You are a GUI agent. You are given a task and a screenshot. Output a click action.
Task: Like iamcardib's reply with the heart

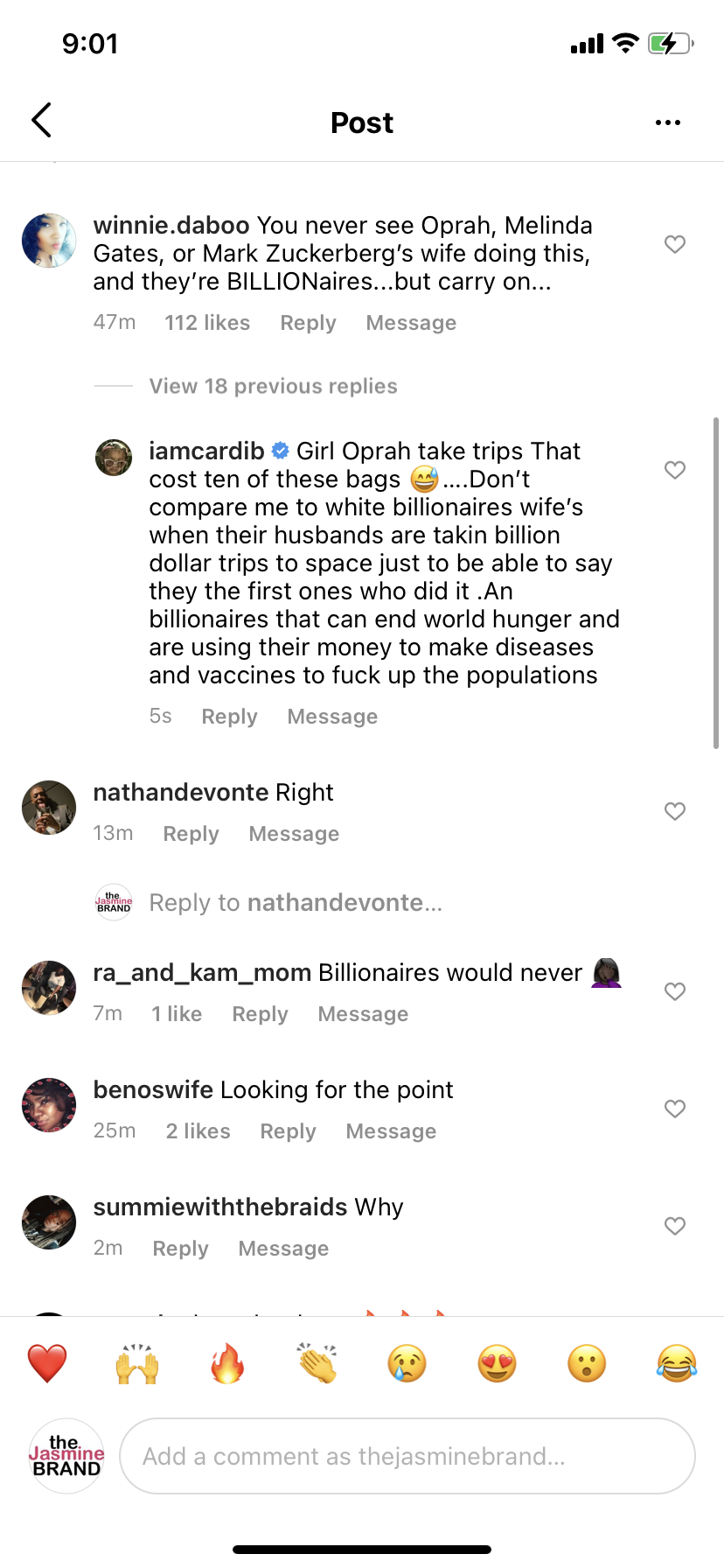[x=674, y=470]
